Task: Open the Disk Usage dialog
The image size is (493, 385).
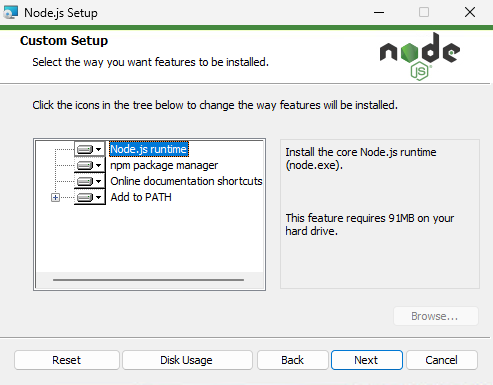Action: 187,360
